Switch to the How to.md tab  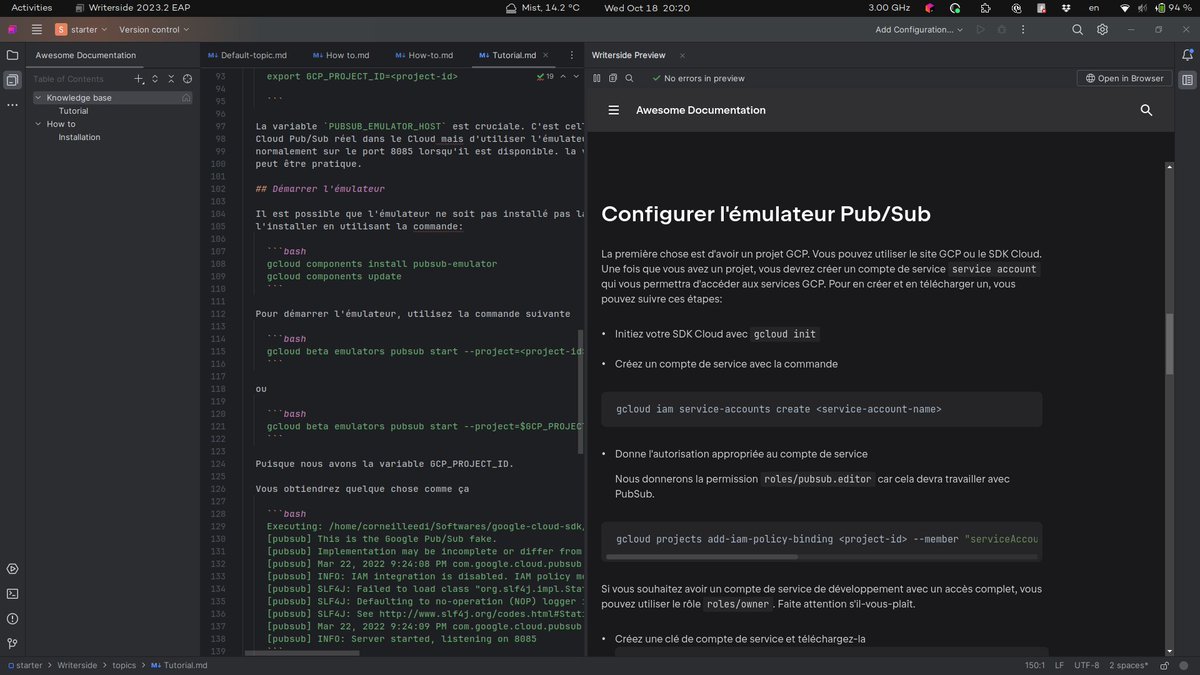point(340,55)
